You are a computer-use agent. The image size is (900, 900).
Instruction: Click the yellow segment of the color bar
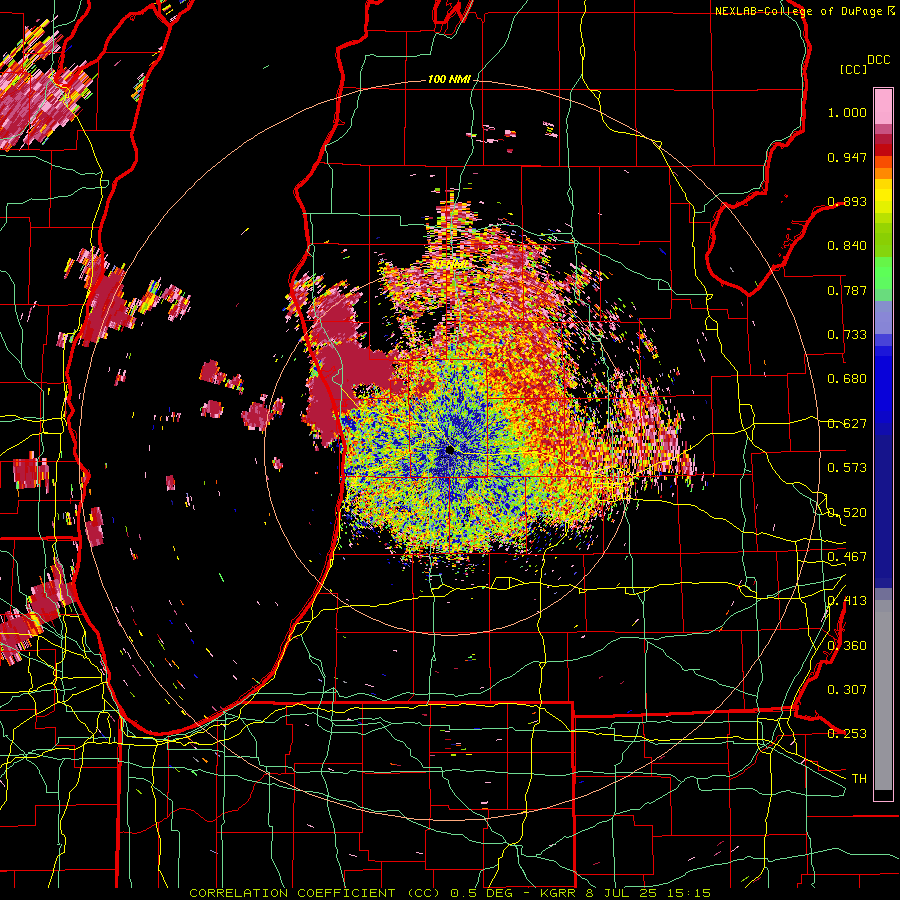(x=883, y=196)
